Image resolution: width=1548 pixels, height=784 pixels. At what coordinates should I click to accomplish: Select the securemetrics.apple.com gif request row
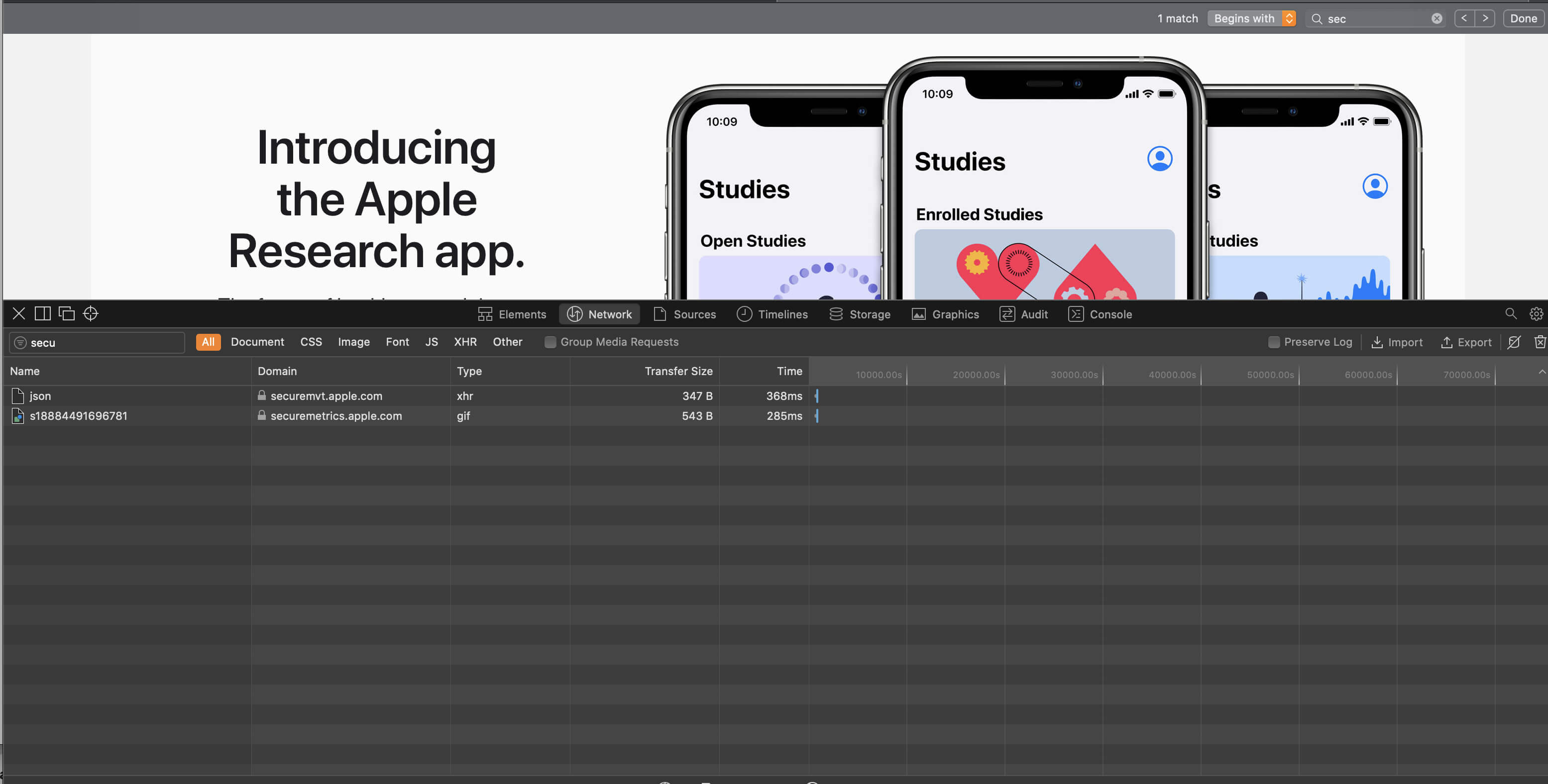(x=775, y=416)
